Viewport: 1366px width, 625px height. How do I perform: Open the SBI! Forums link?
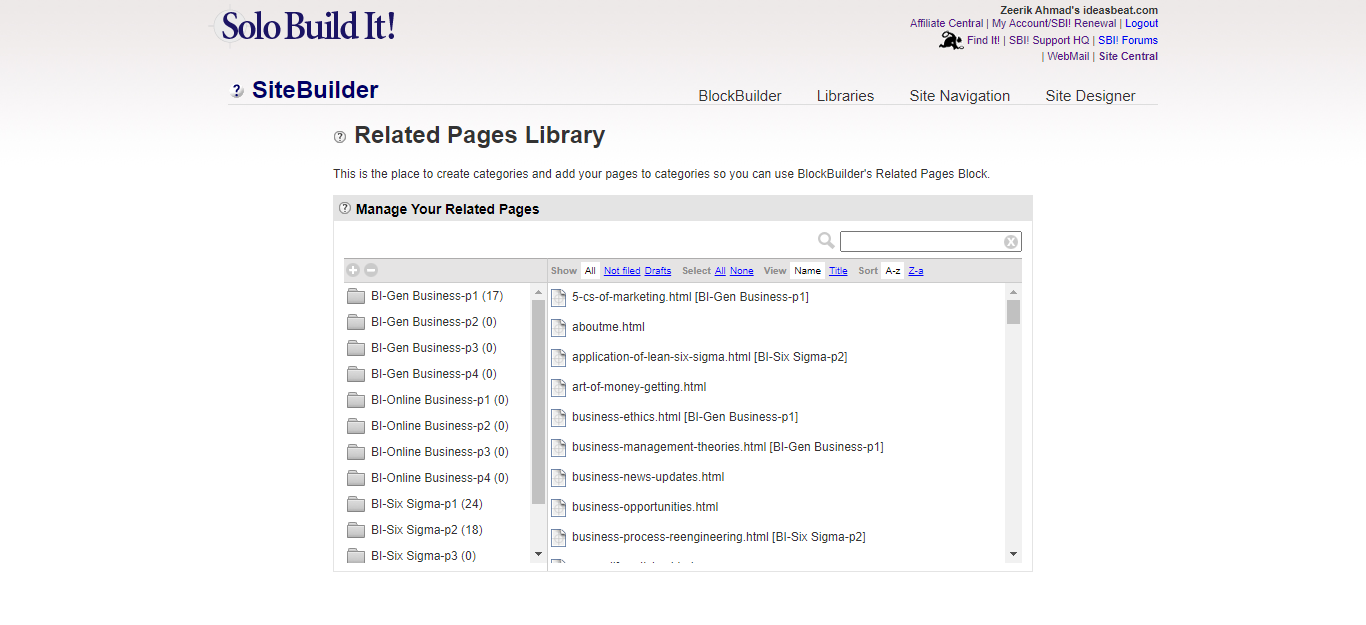[1128, 41]
